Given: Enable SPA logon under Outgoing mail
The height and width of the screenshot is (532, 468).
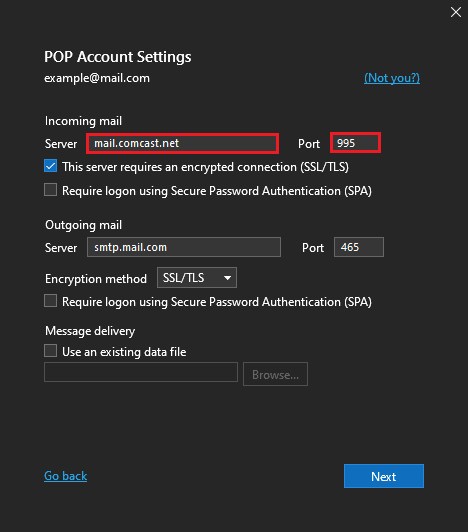Looking at the screenshot, I should pos(51,301).
